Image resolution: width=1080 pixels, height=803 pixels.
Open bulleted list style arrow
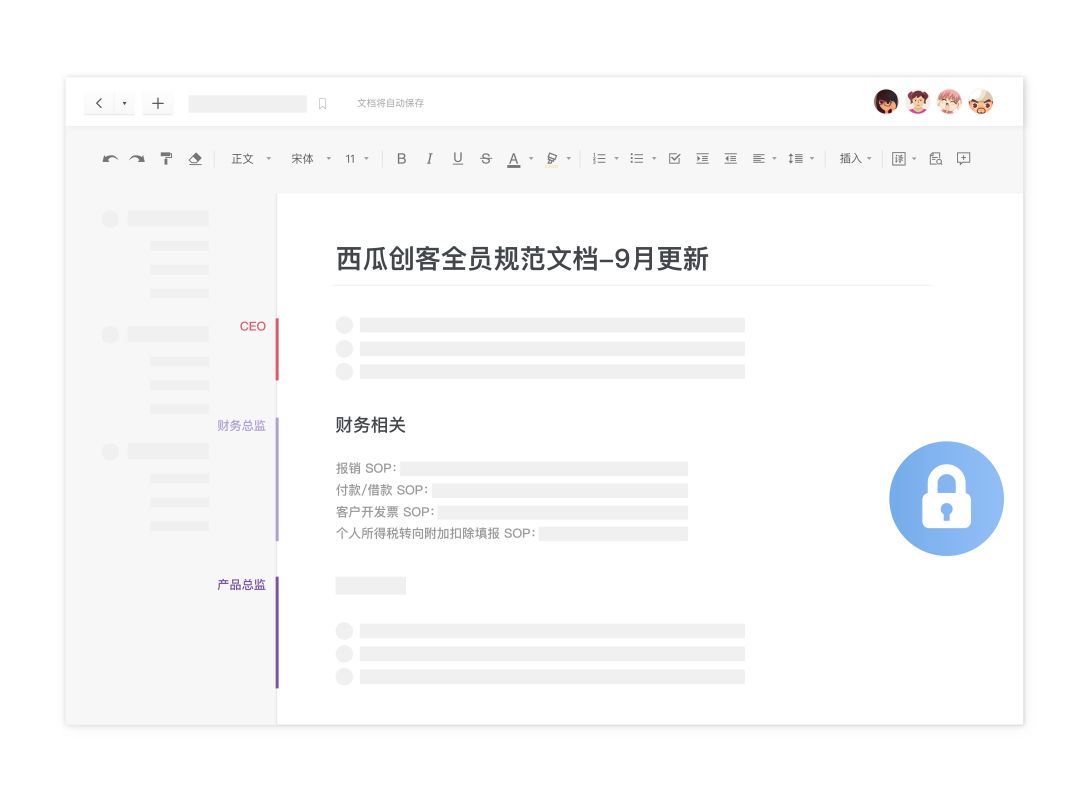654,159
